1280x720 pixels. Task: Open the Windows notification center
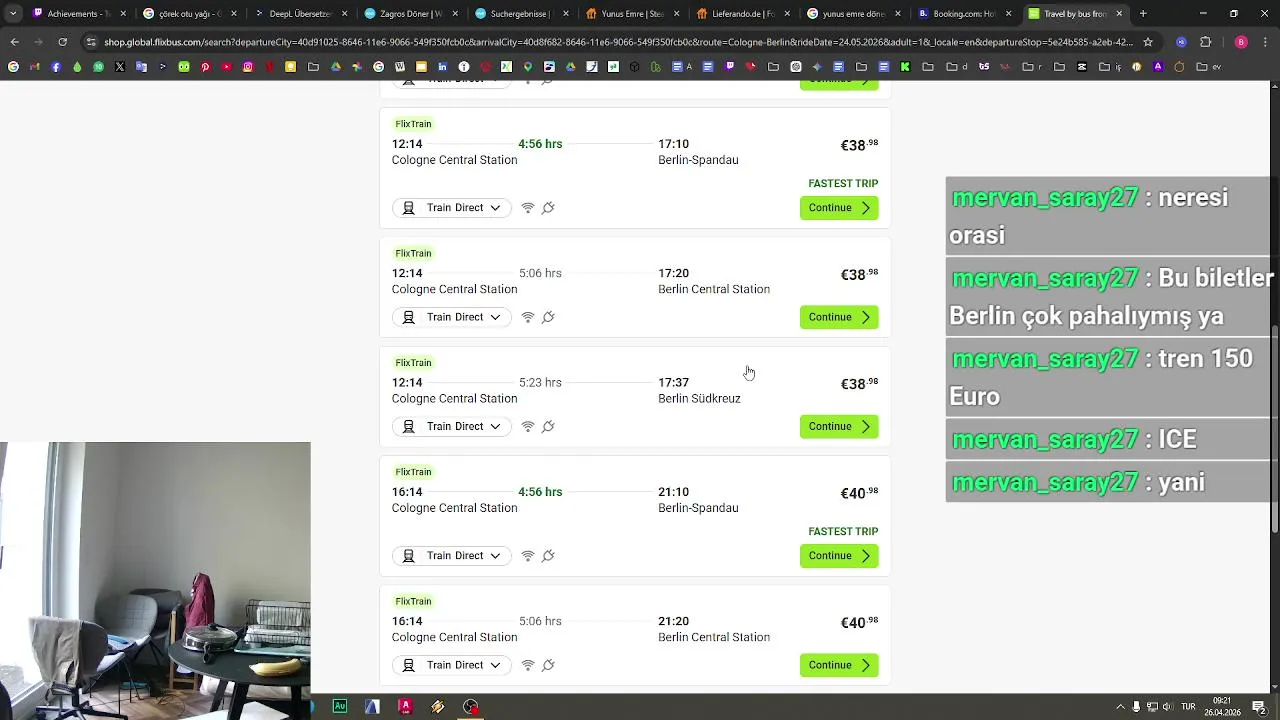pos(1259,707)
